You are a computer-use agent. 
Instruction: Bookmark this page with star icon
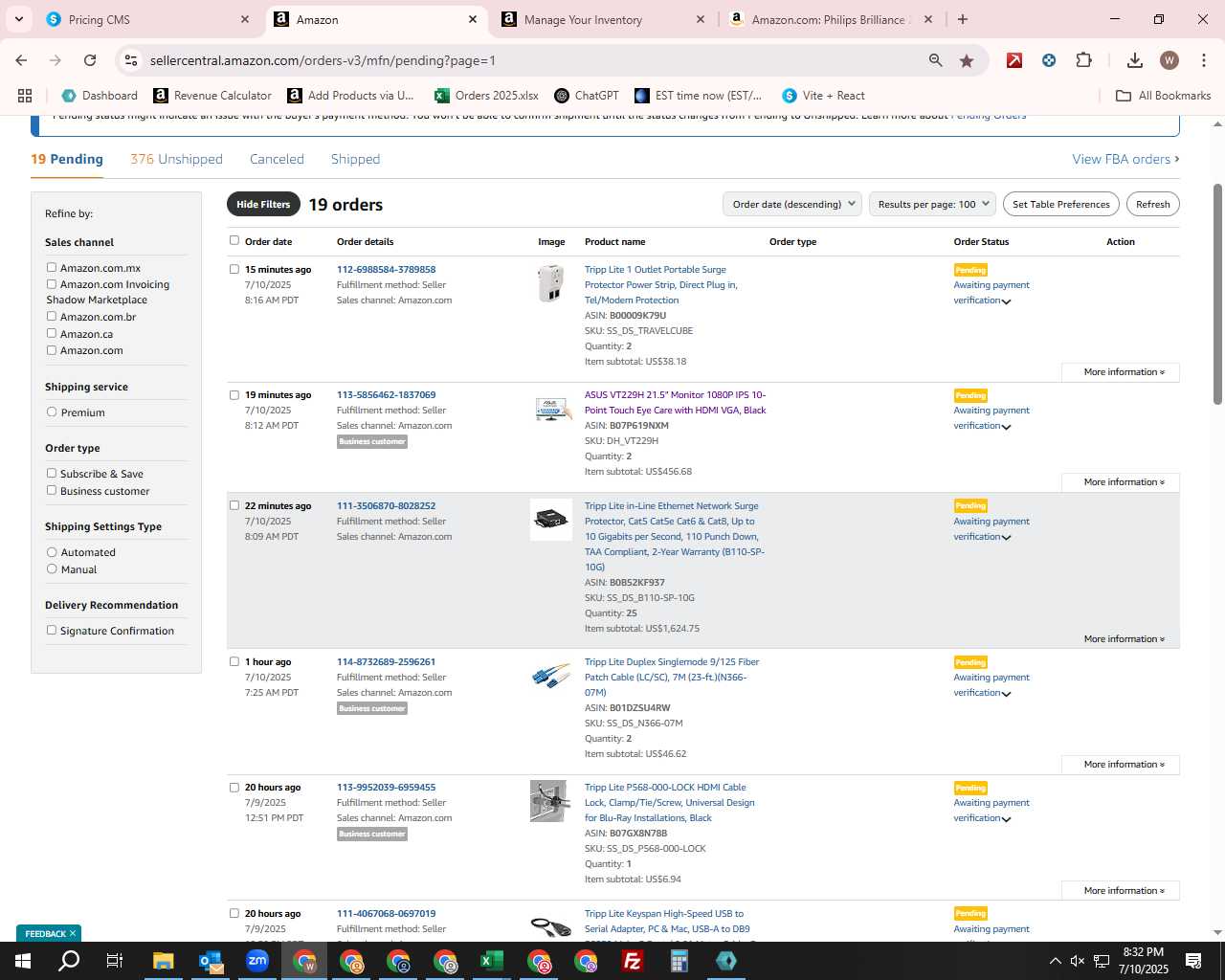click(x=967, y=60)
